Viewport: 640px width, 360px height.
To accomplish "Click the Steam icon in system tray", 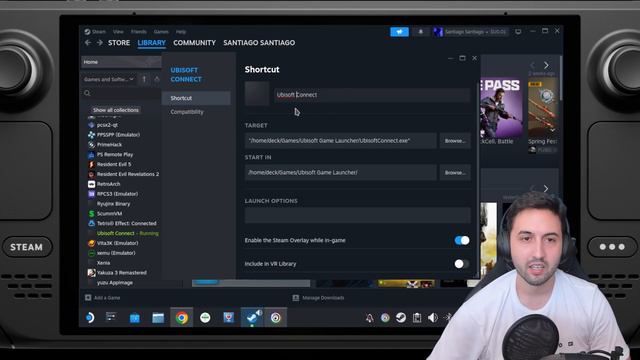I will 401,318.
